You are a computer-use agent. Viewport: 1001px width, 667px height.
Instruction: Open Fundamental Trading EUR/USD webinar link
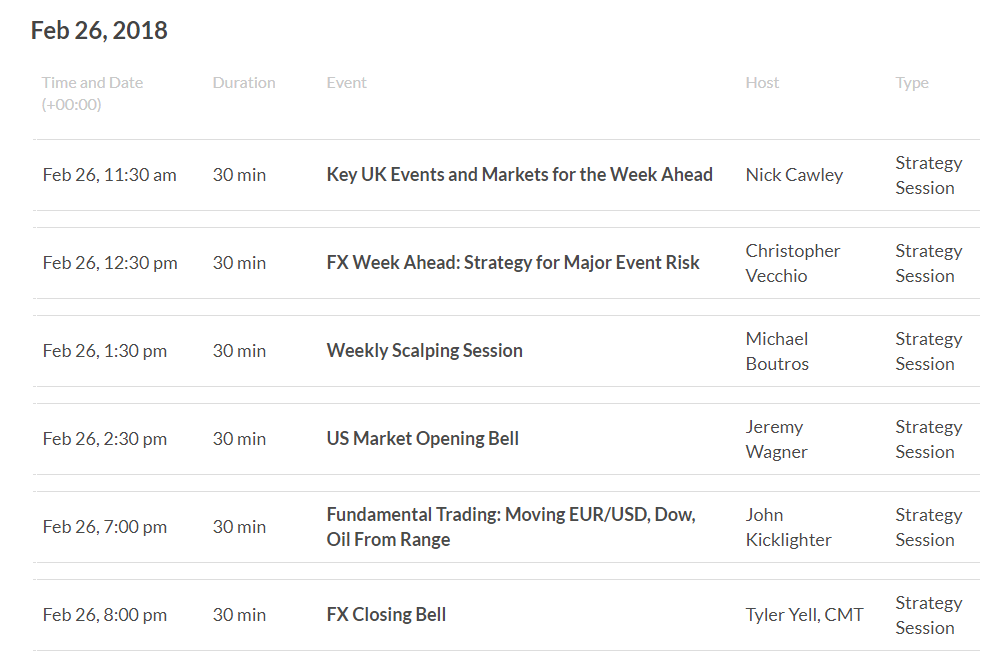click(511, 527)
